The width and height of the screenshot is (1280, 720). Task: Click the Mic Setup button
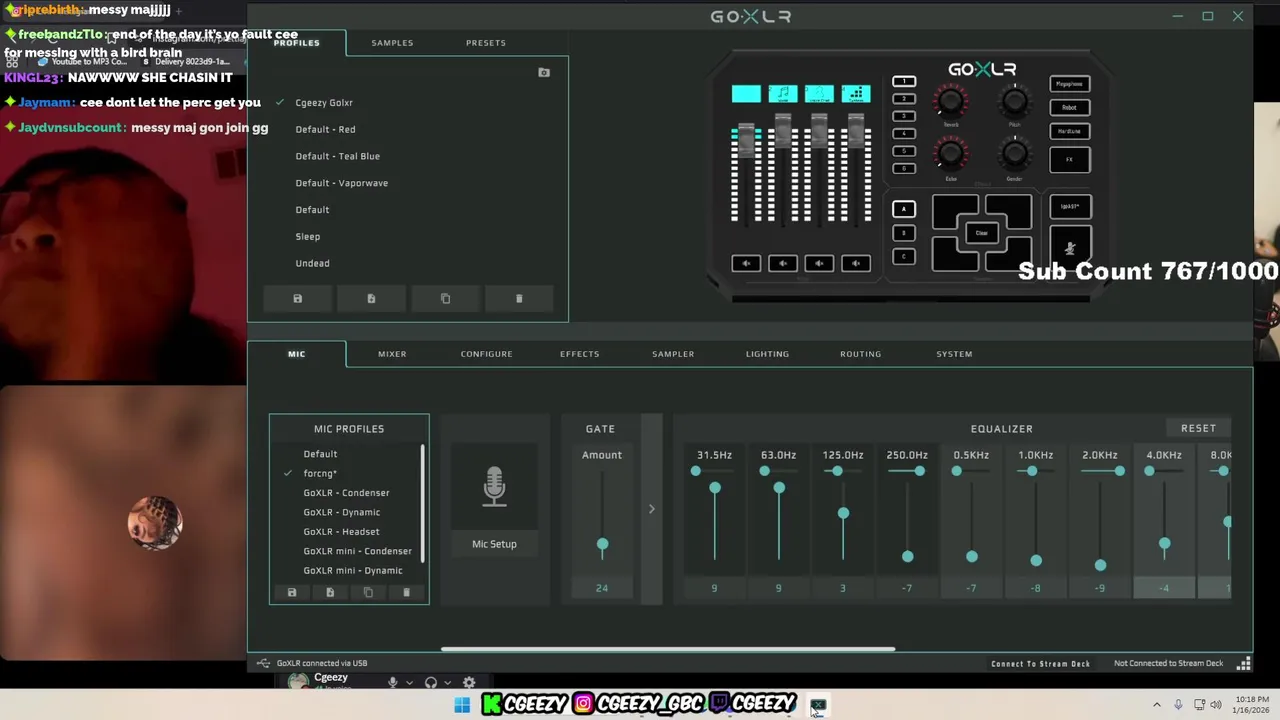[x=494, y=544]
